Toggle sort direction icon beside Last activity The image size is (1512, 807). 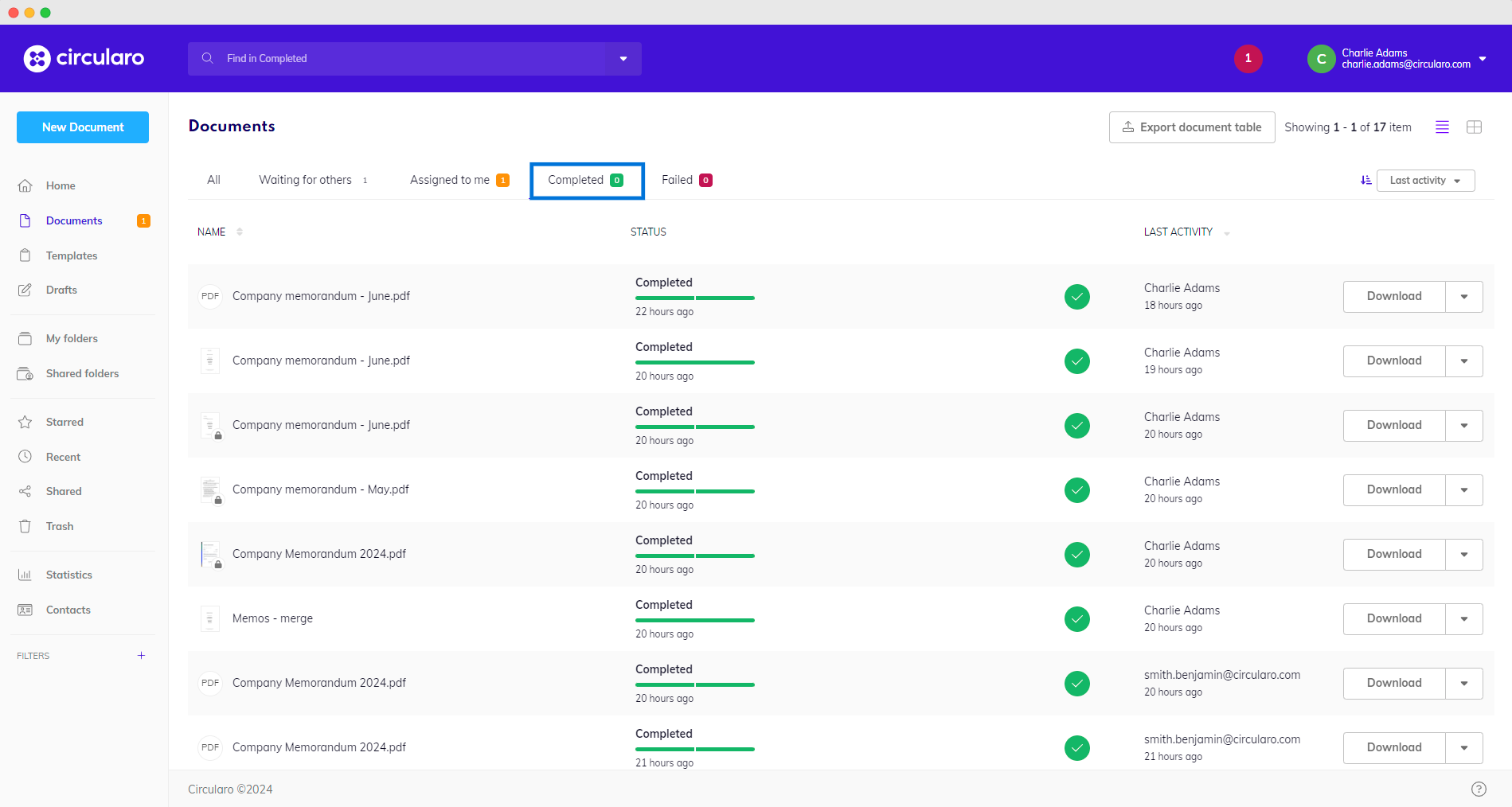pyautogui.click(x=1365, y=181)
